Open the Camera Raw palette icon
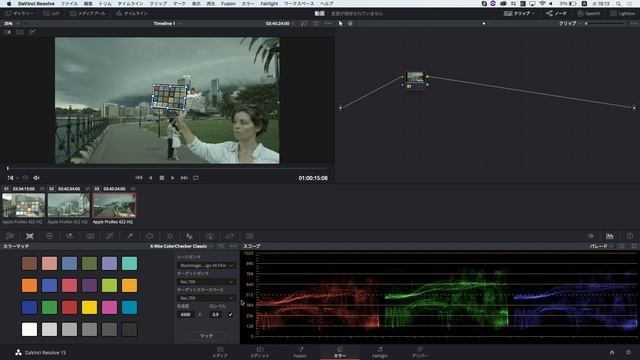 point(10,236)
